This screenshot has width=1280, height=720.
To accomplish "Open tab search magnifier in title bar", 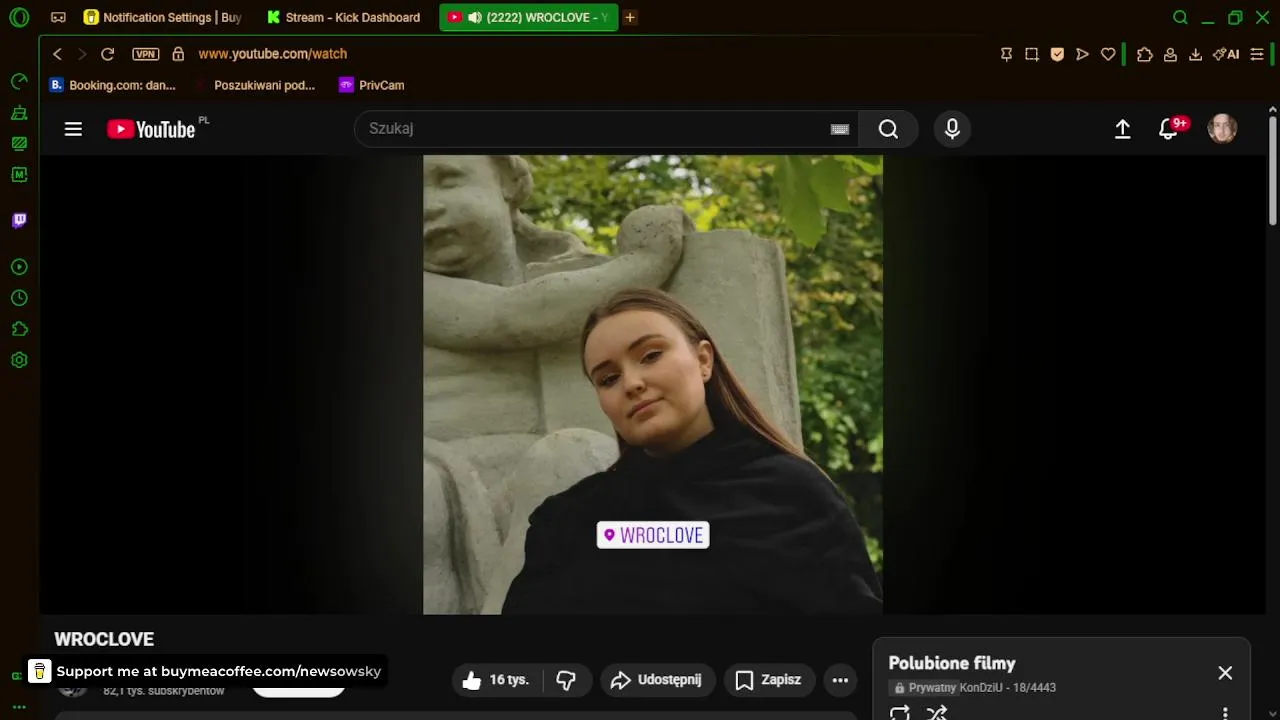I will [1180, 17].
